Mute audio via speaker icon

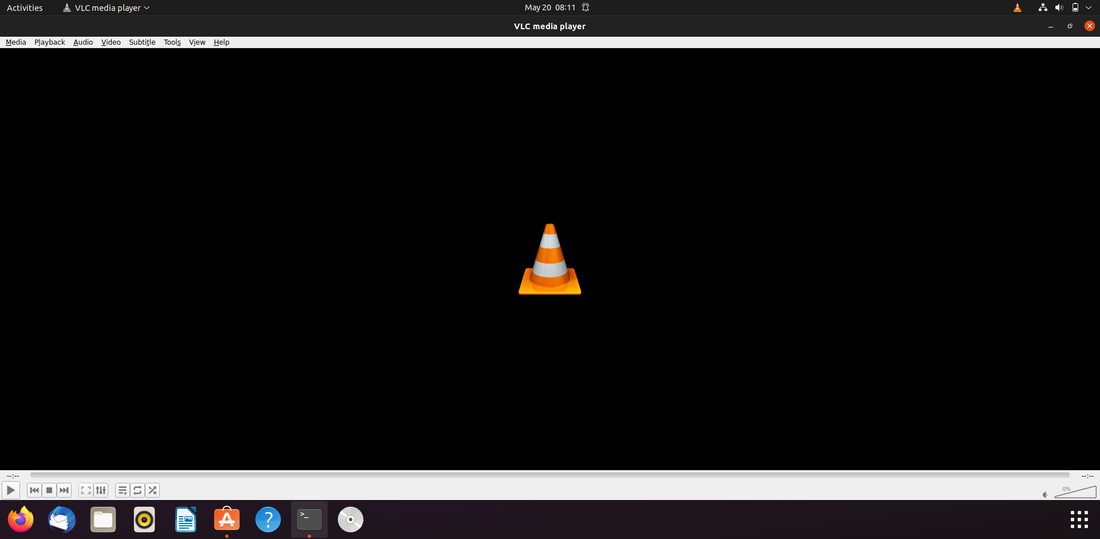[x=1045, y=494]
